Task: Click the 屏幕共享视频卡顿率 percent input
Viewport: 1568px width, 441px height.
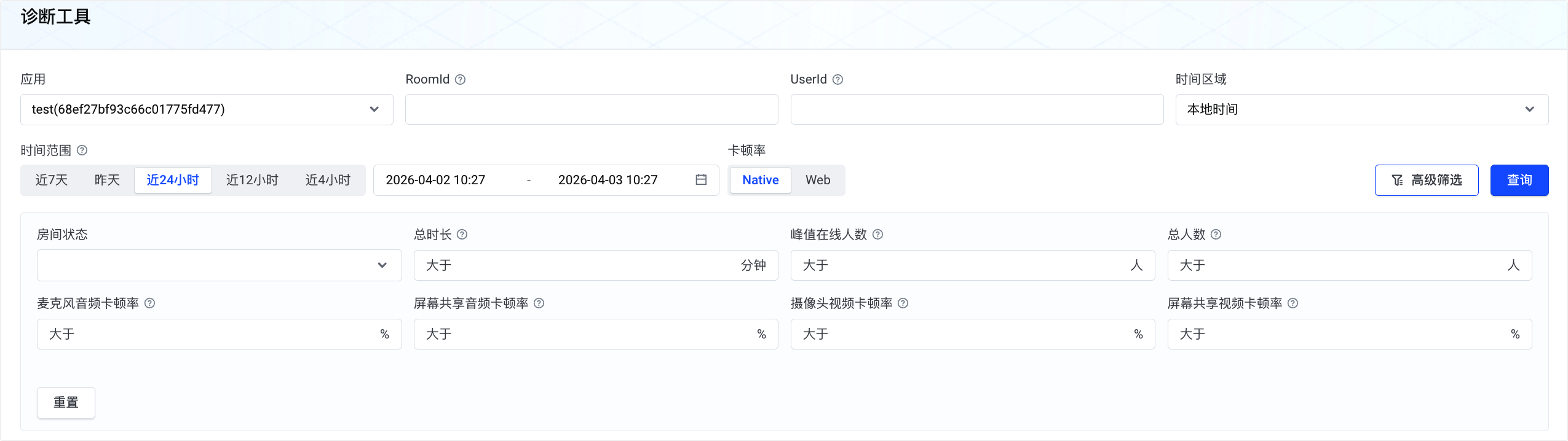Action: click(1350, 334)
